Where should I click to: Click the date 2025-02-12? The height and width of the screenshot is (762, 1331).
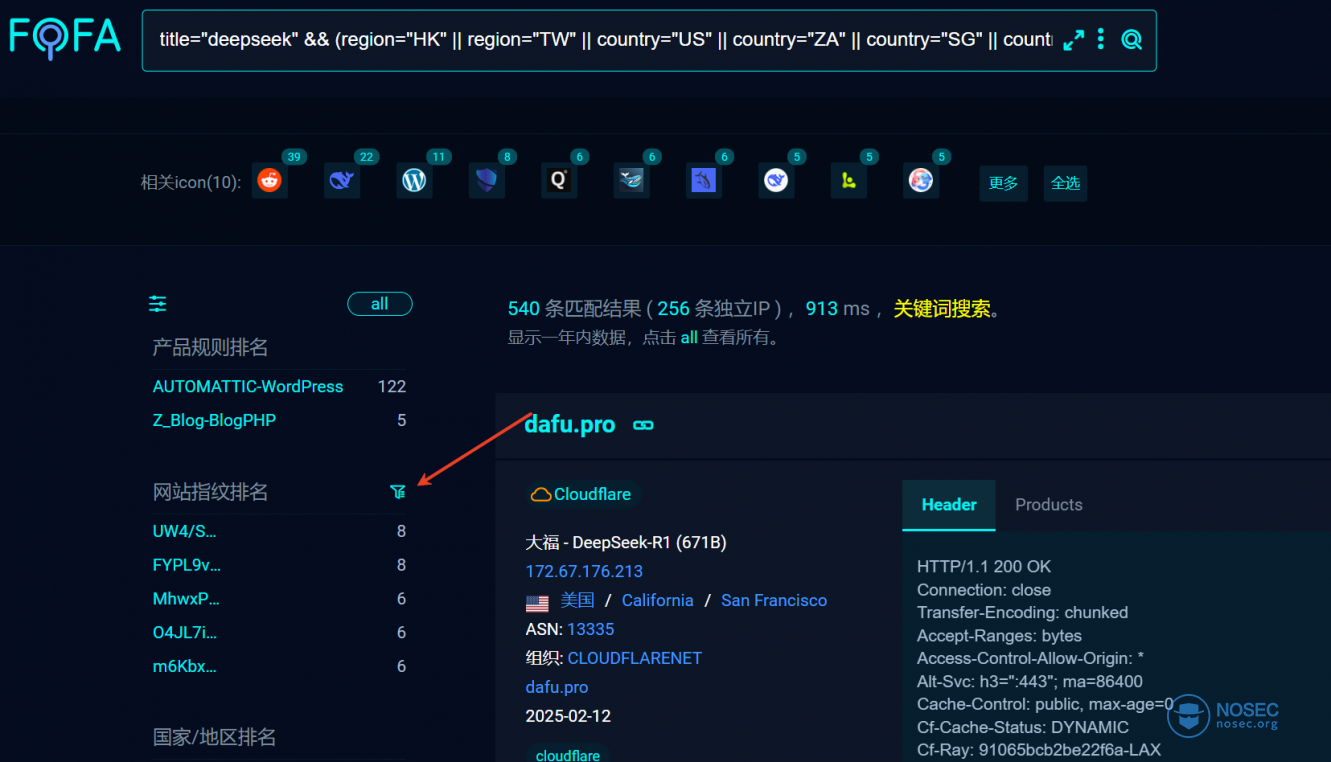(568, 716)
